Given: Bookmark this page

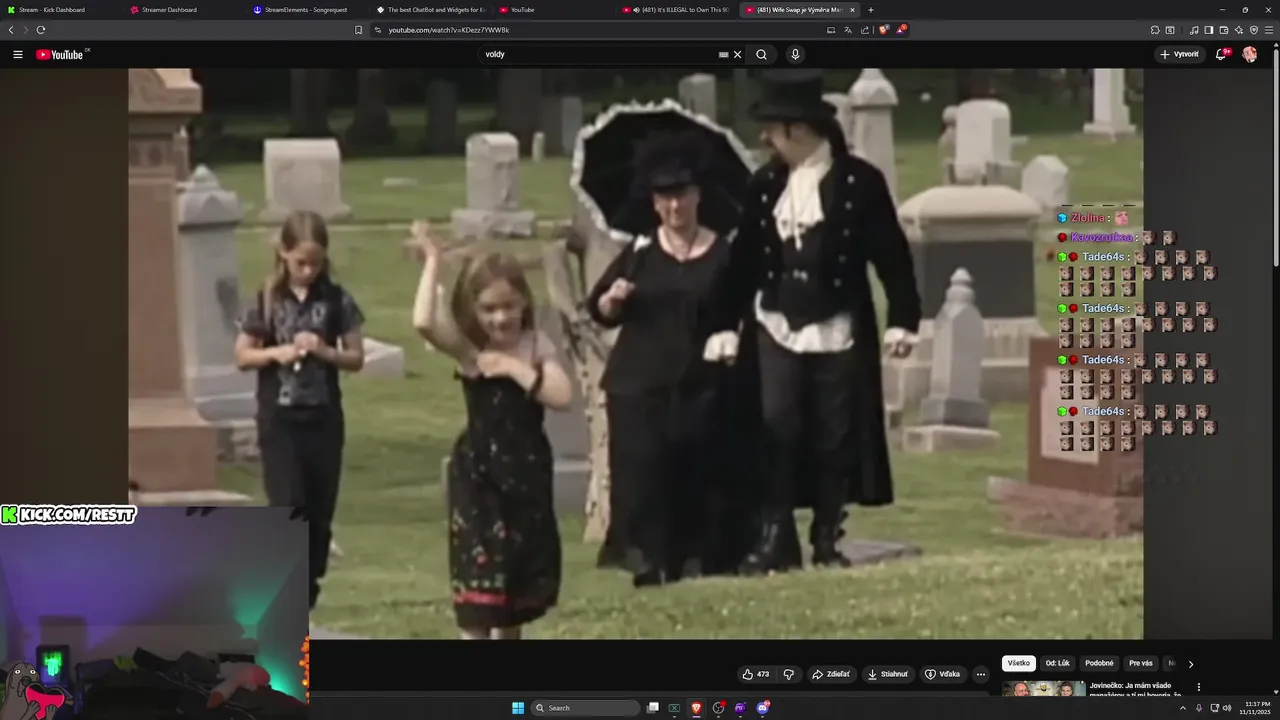Looking at the screenshot, I should click(359, 30).
